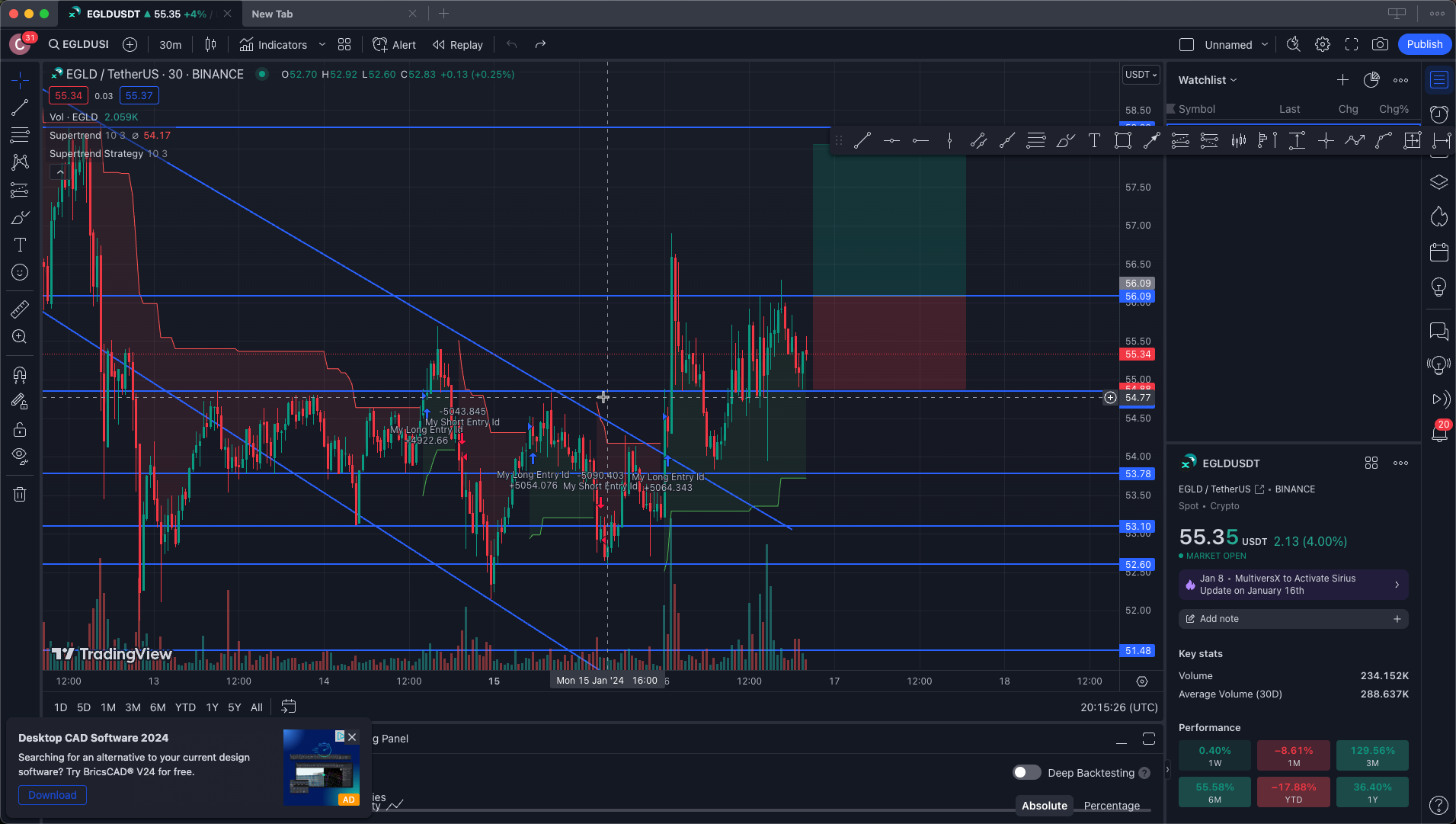The height and width of the screenshot is (824, 1456).
Task: Click the trash icon to remove drawings
Action: point(20,494)
